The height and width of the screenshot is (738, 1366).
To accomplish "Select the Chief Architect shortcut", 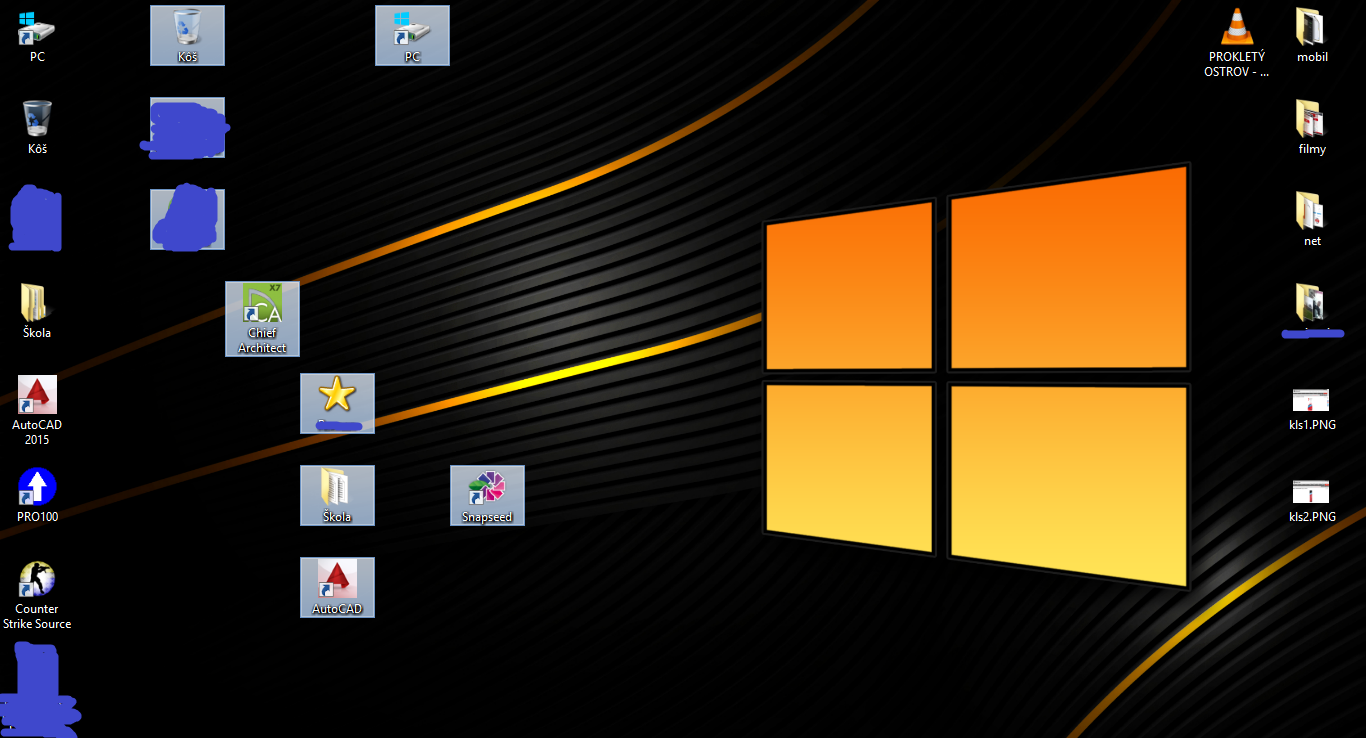I will (262, 319).
